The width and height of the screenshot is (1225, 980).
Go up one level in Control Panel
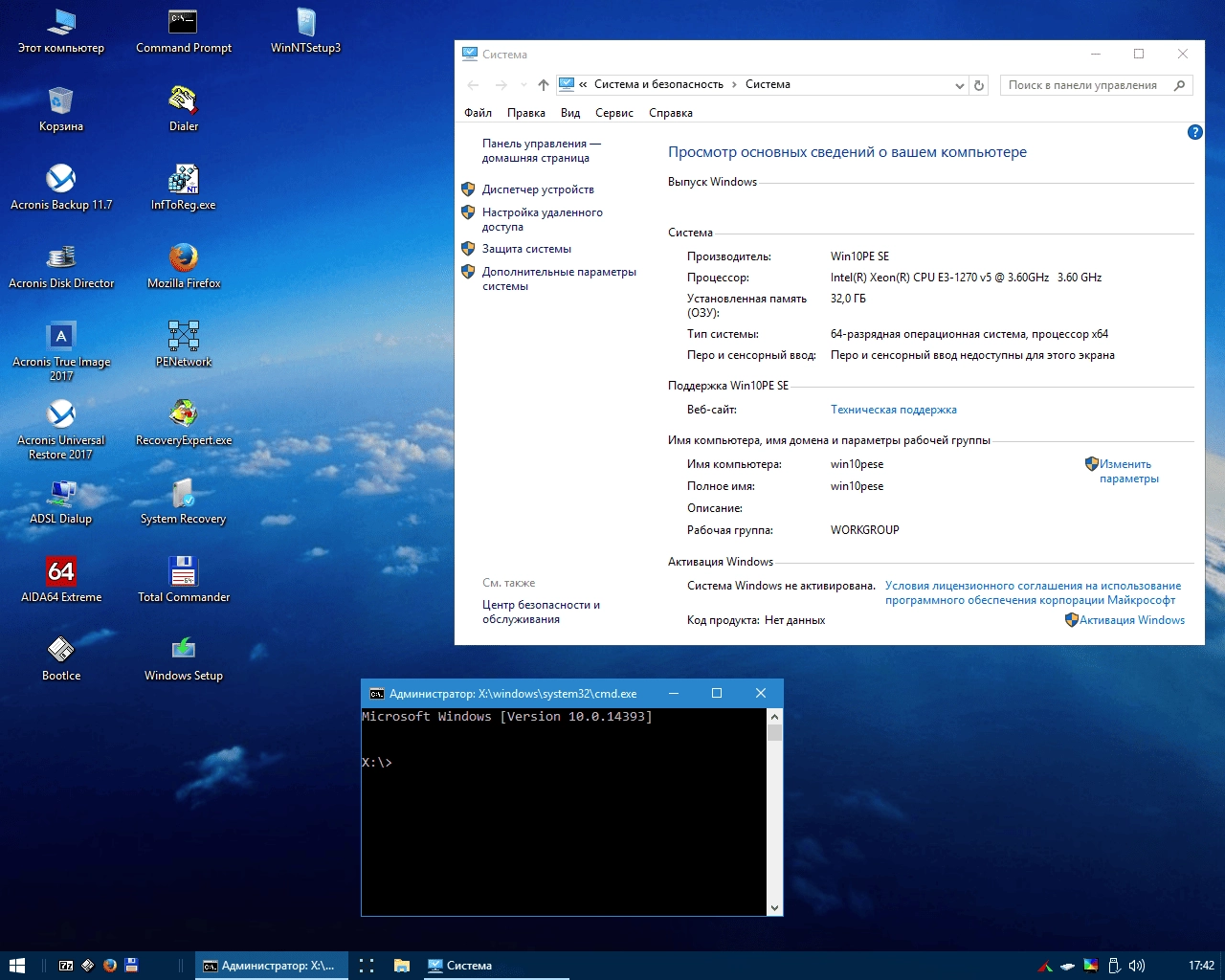click(544, 85)
